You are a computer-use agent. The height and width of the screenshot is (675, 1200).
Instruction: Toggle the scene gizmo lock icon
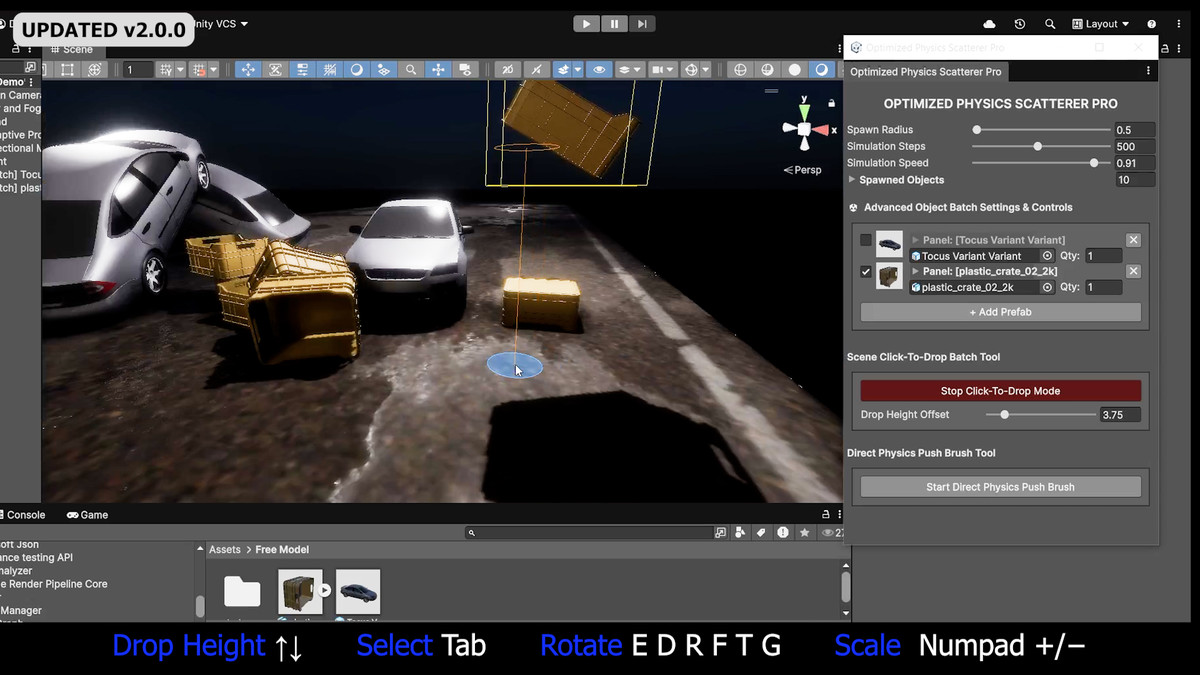point(832,103)
